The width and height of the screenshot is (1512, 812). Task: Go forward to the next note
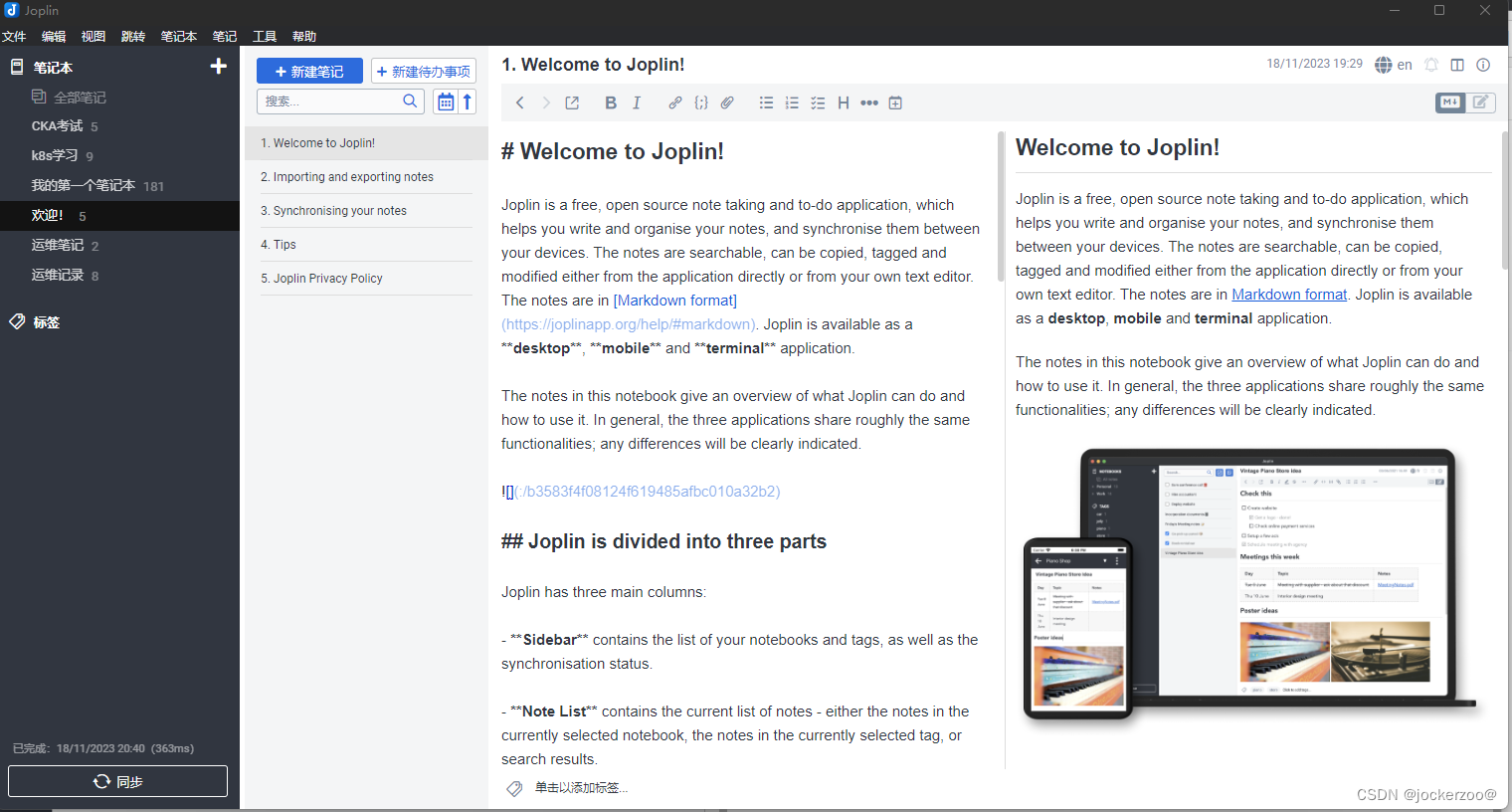pos(546,102)
